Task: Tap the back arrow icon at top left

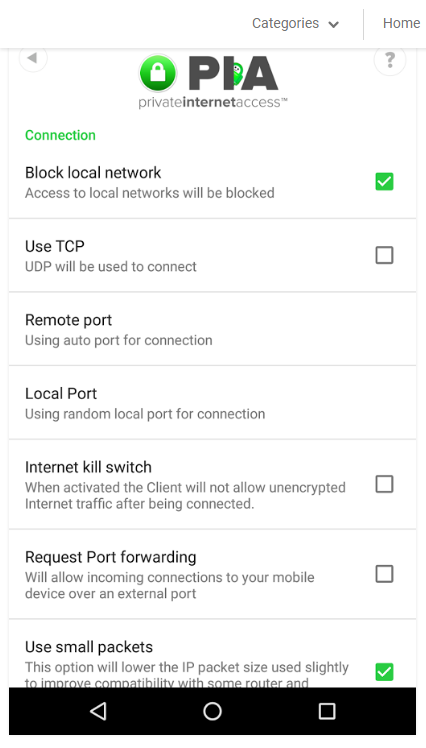Action: click(x=32, y=58)
